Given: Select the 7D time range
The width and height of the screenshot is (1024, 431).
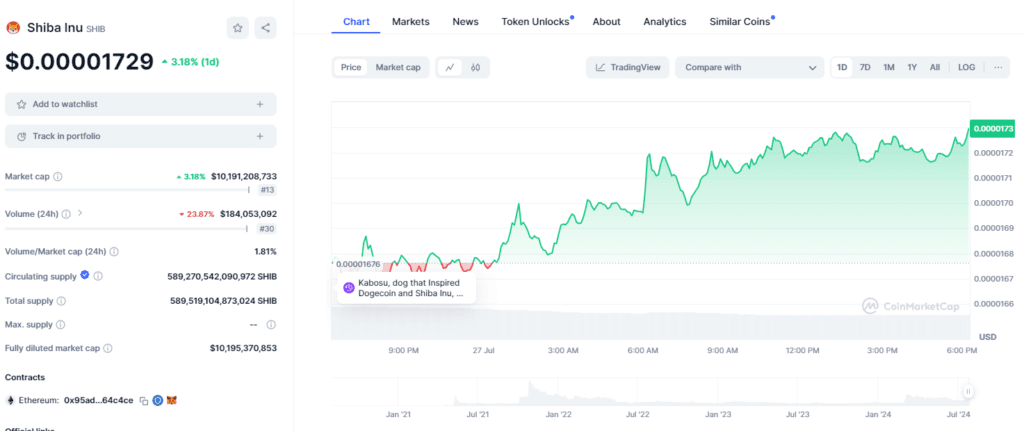Looking at the screenshot, I should [x=865, y=67].
